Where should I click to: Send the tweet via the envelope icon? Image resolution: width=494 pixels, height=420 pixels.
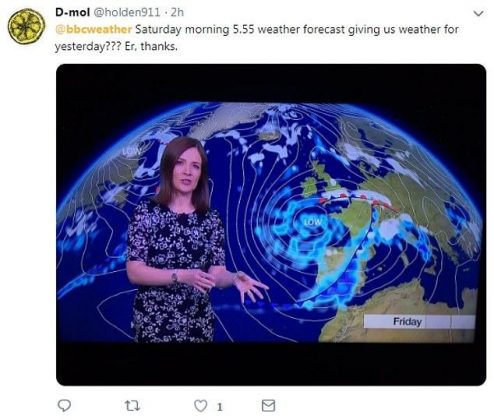pos(268,406)
